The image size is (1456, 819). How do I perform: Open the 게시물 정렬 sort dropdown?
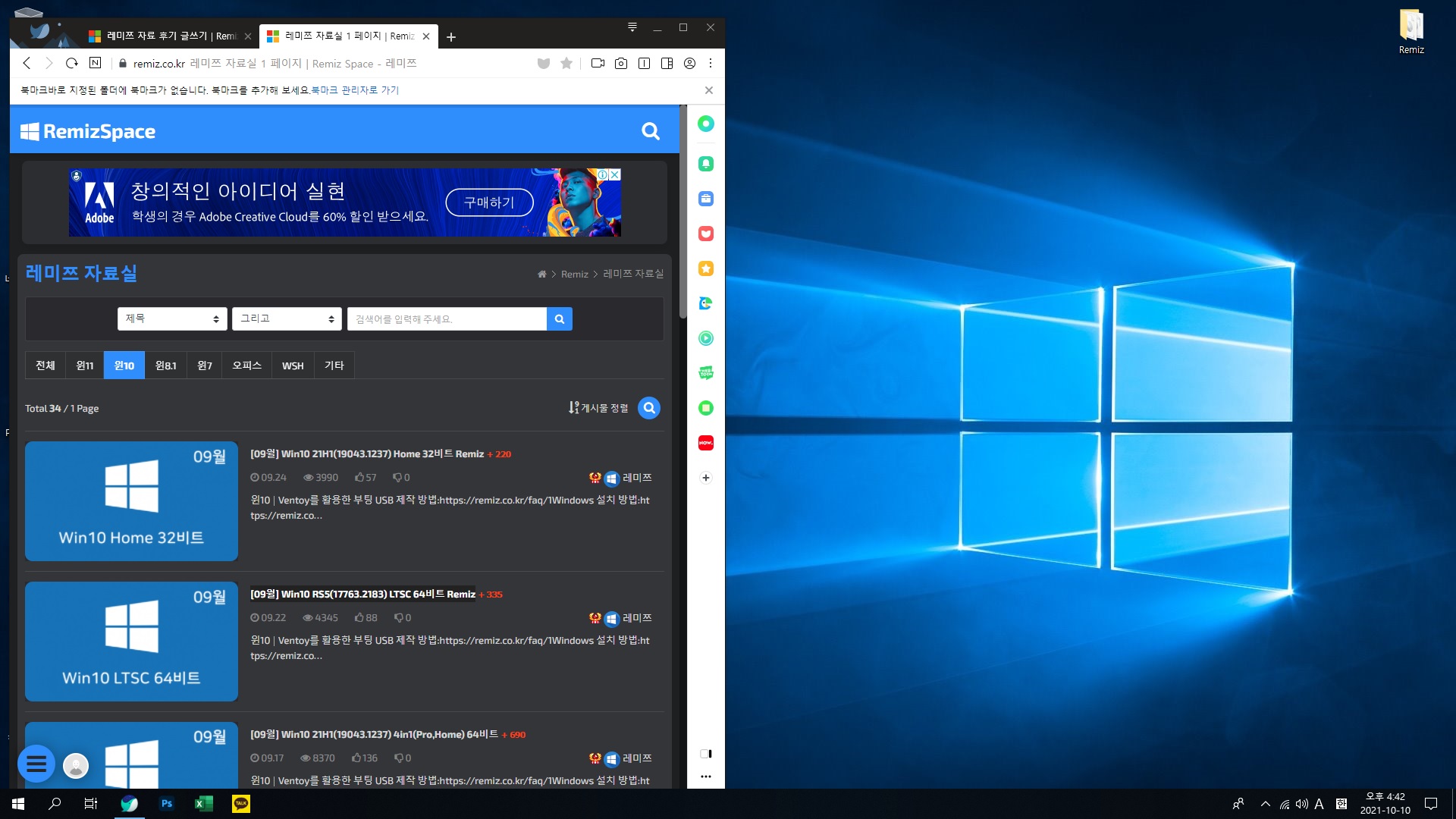(x=598, y=408)
